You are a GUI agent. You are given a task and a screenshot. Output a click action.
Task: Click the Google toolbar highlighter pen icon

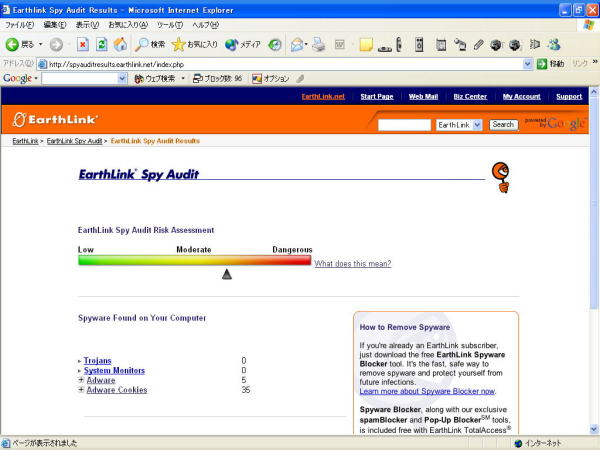300,78
